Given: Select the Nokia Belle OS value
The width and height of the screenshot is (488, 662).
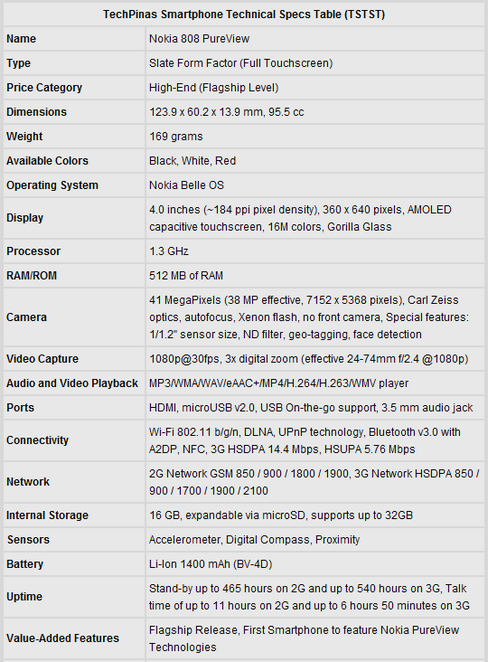Looking at the screenshot, I should (x=186, y=185).
